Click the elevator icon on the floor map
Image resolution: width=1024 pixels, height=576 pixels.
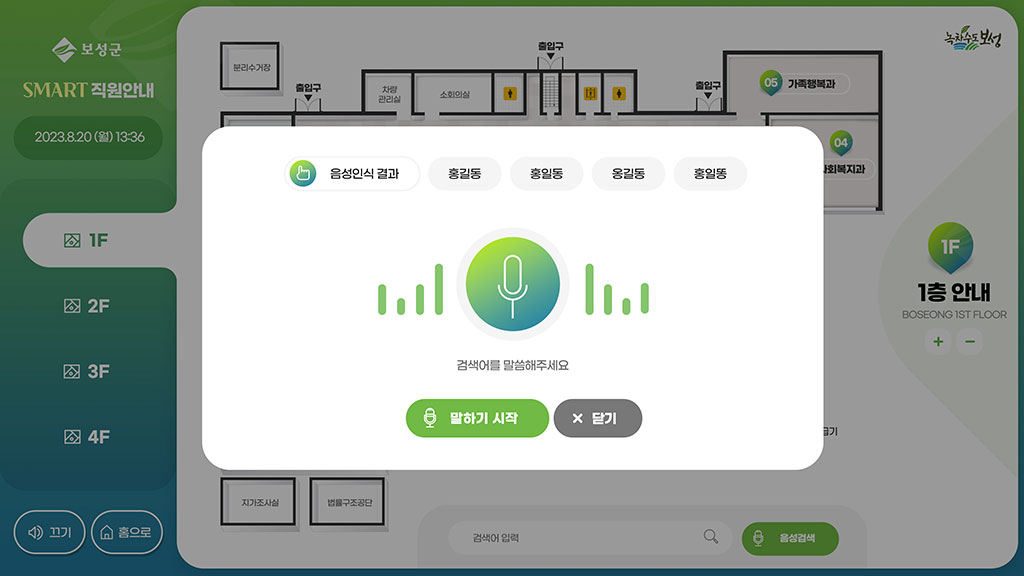tap(590, 94)
